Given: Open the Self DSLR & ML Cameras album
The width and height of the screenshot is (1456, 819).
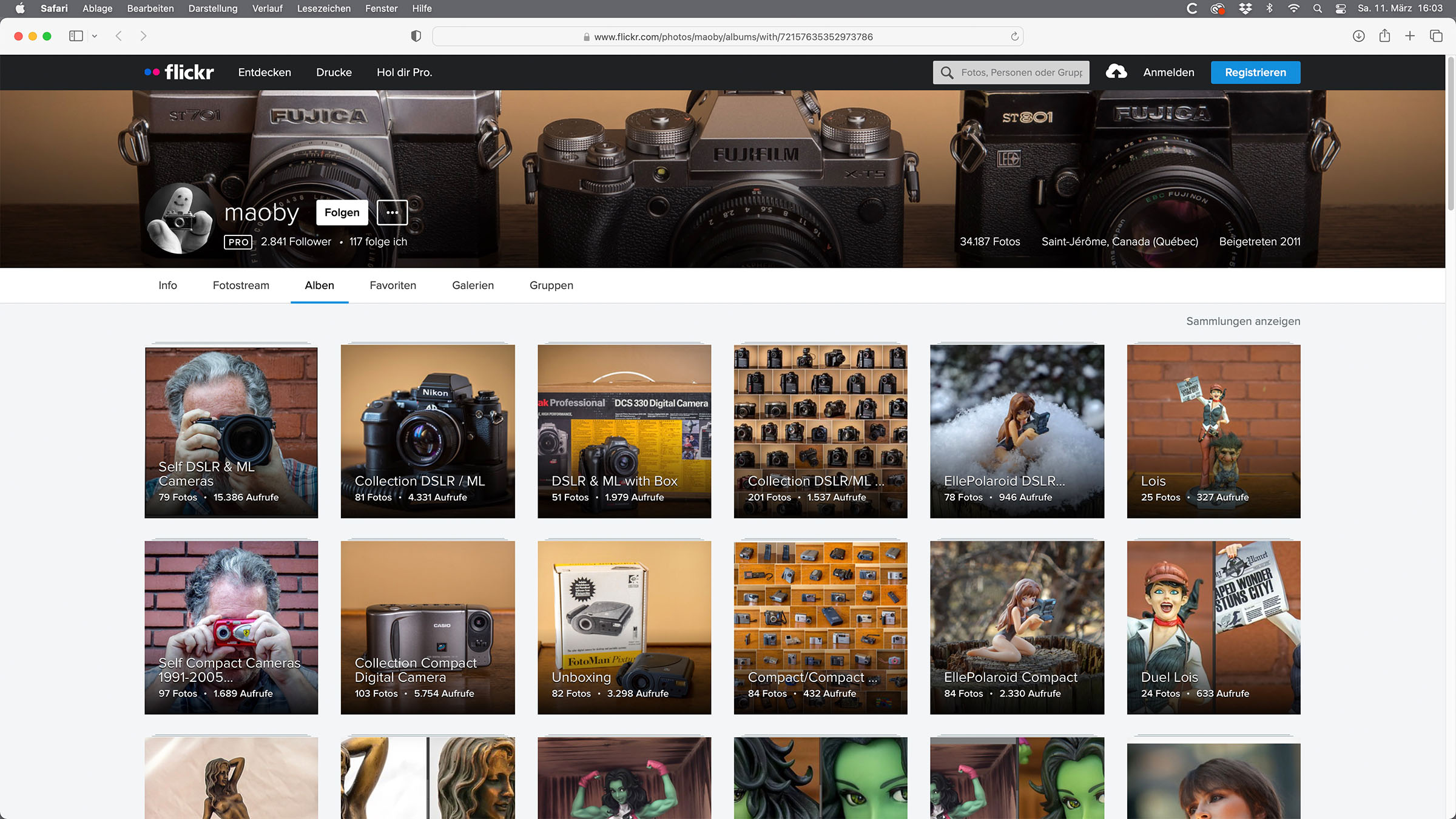Looking at the screenshot, I should pyautogui.click(x=231, y=431).
